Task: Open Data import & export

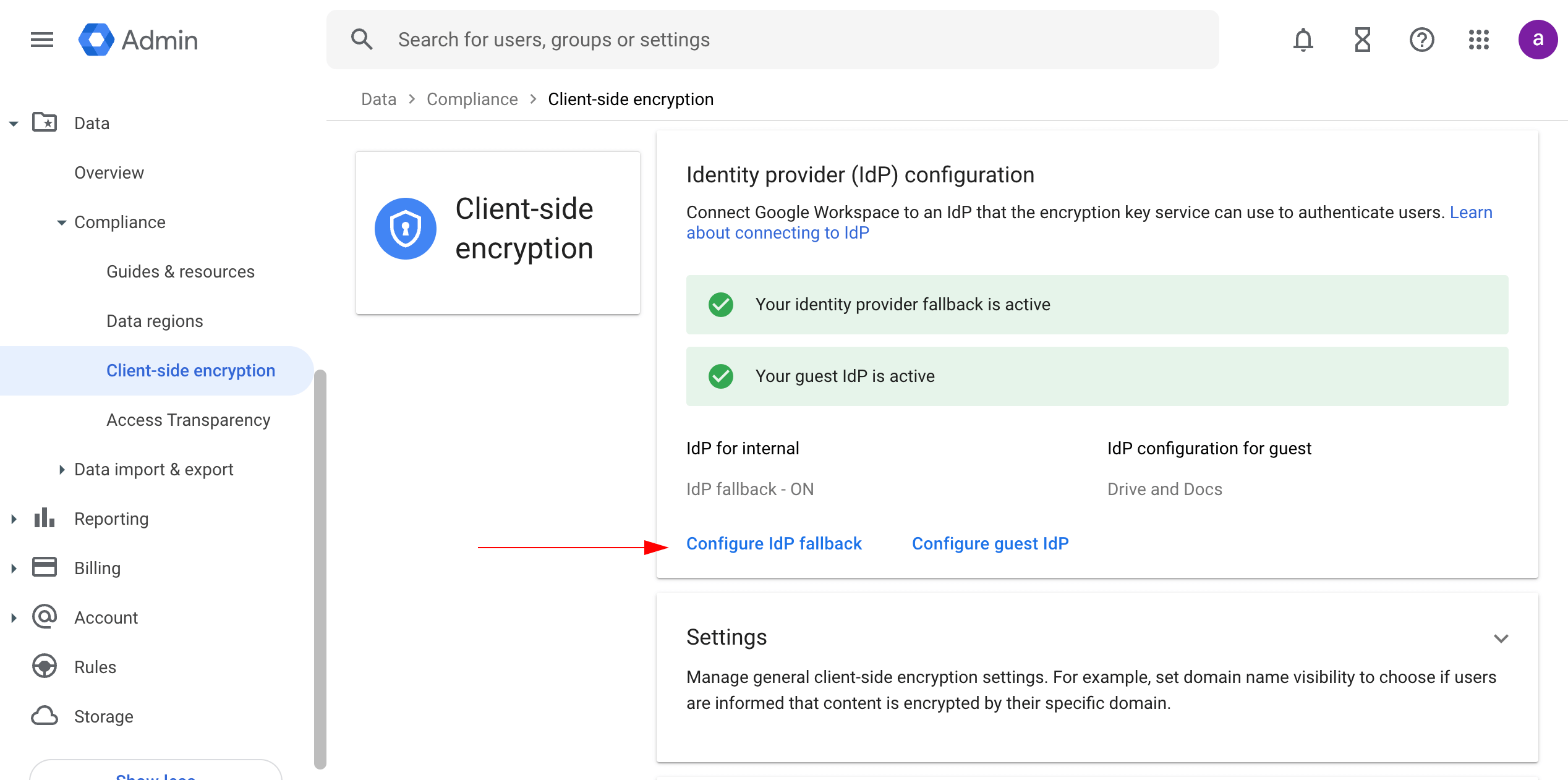Action: (154, 470)
